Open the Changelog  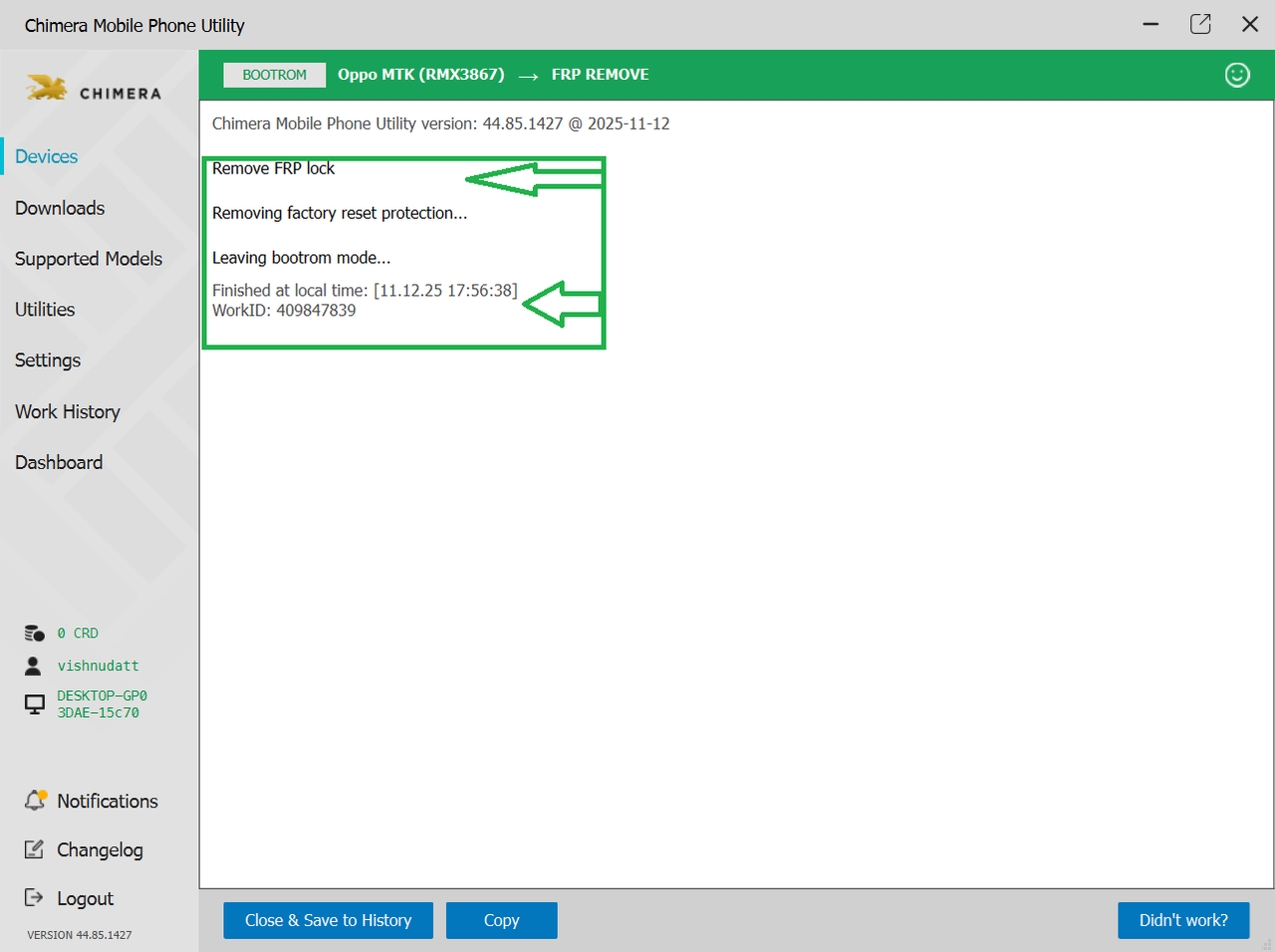(x=100, y=850)
